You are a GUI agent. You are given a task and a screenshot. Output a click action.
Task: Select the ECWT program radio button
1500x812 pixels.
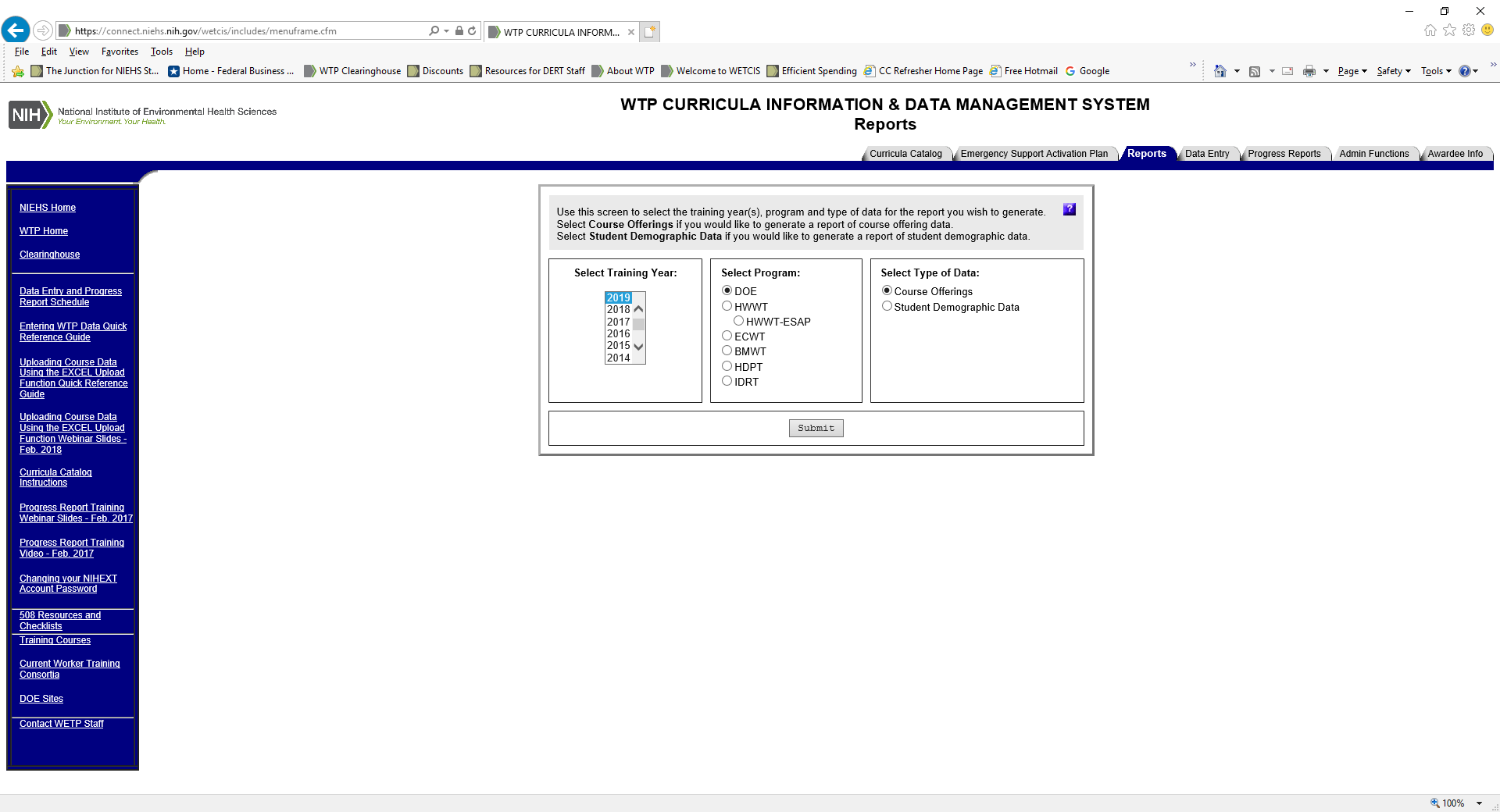point(727,336)
